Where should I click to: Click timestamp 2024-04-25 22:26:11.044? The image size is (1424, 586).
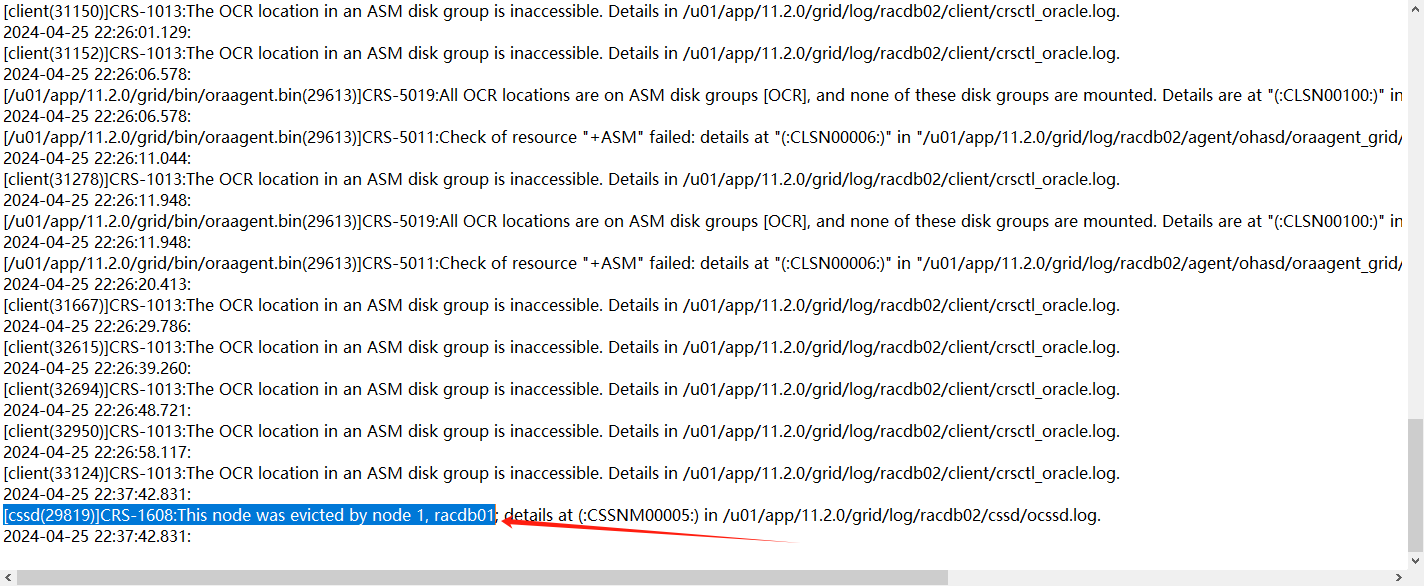(x=97, y=158)
